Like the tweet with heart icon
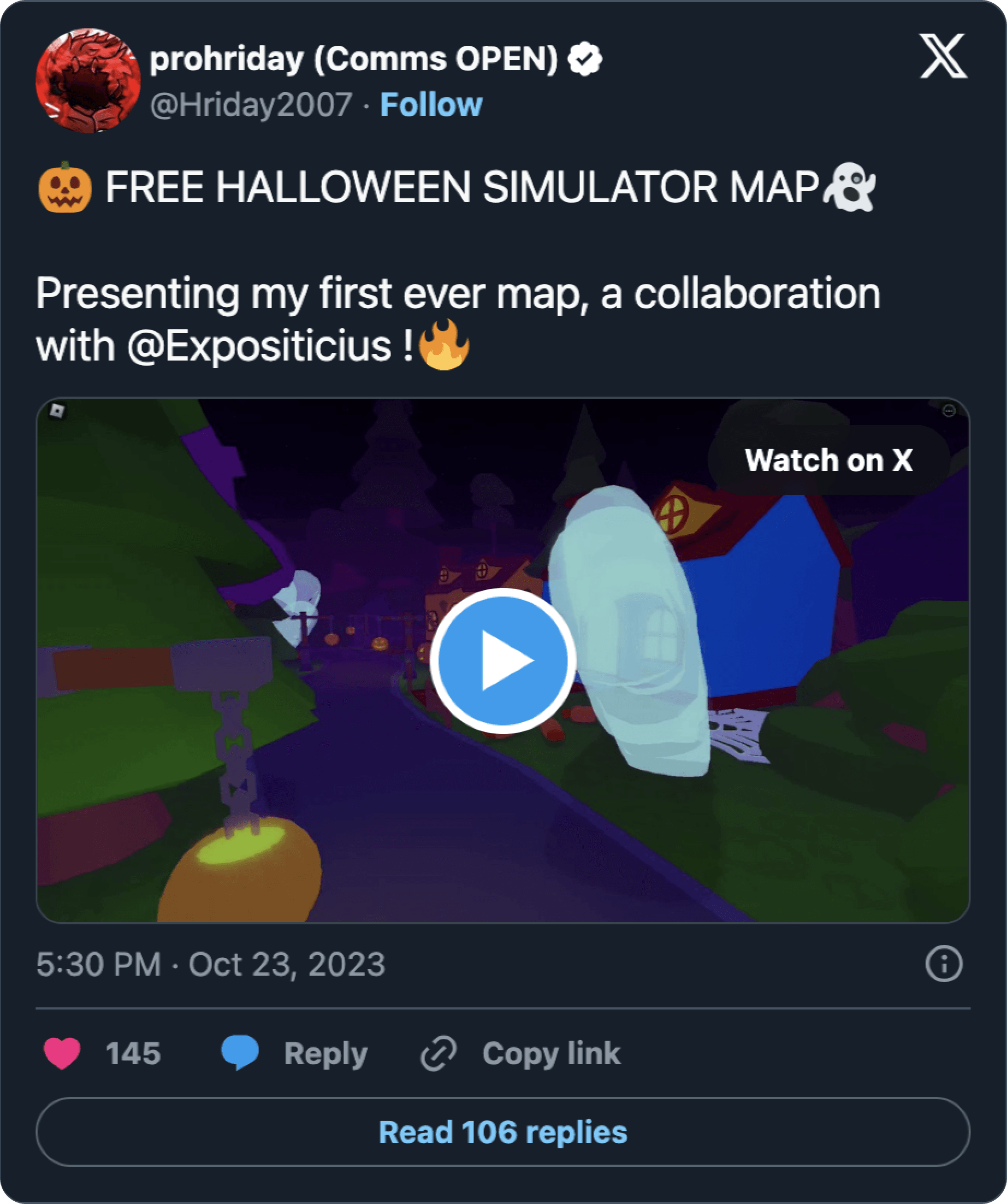This screenshot has height=1204, width=1007. tap(62, 1053)
